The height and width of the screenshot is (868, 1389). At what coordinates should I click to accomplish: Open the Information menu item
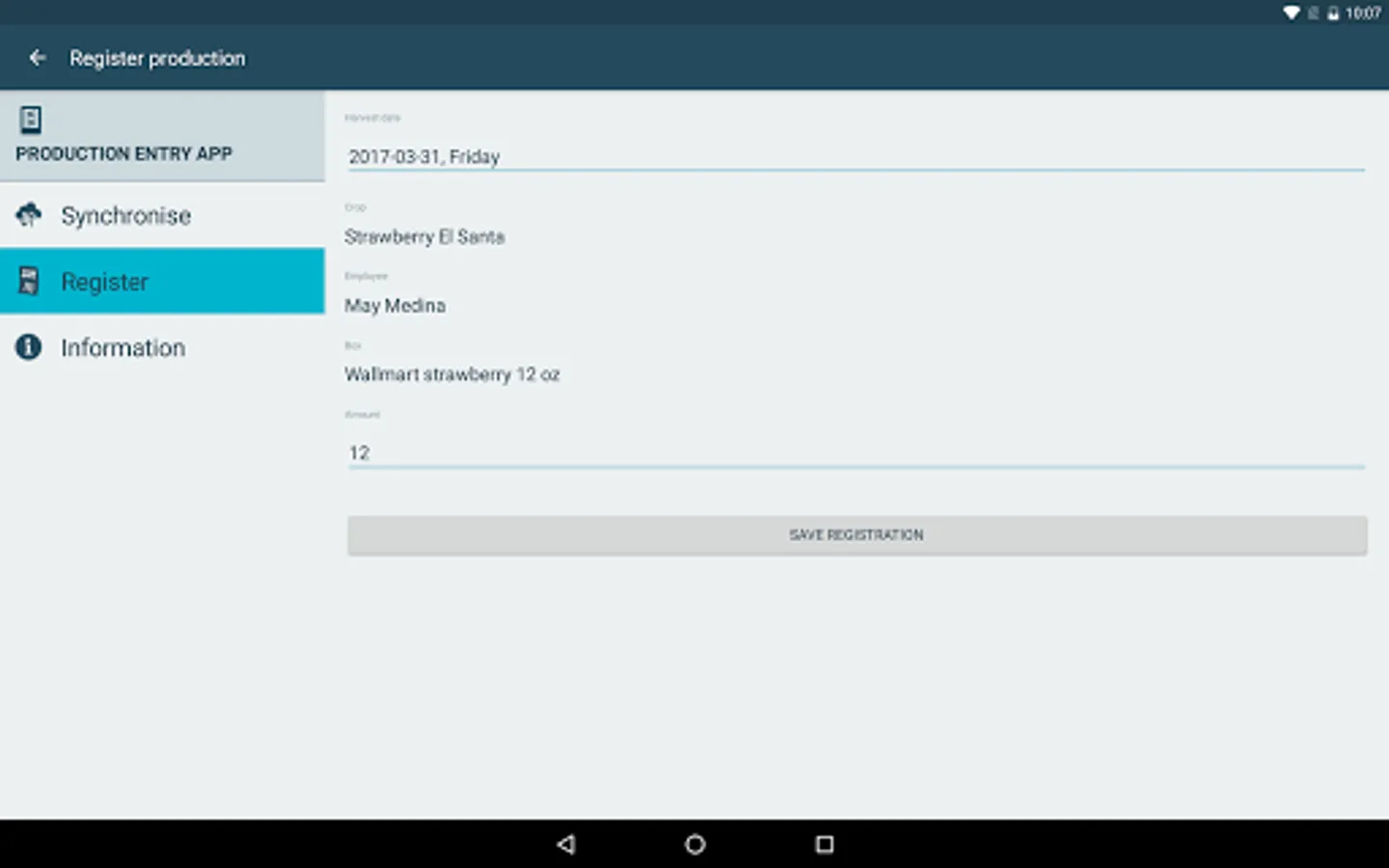tap(162, 347)
